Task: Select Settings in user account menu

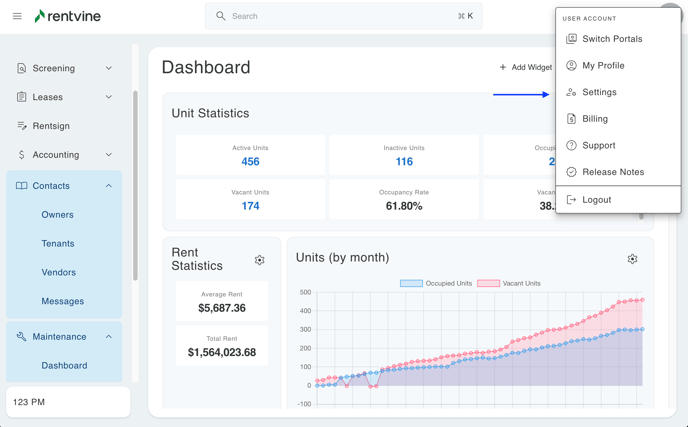Action: click(x=599, y=92)
